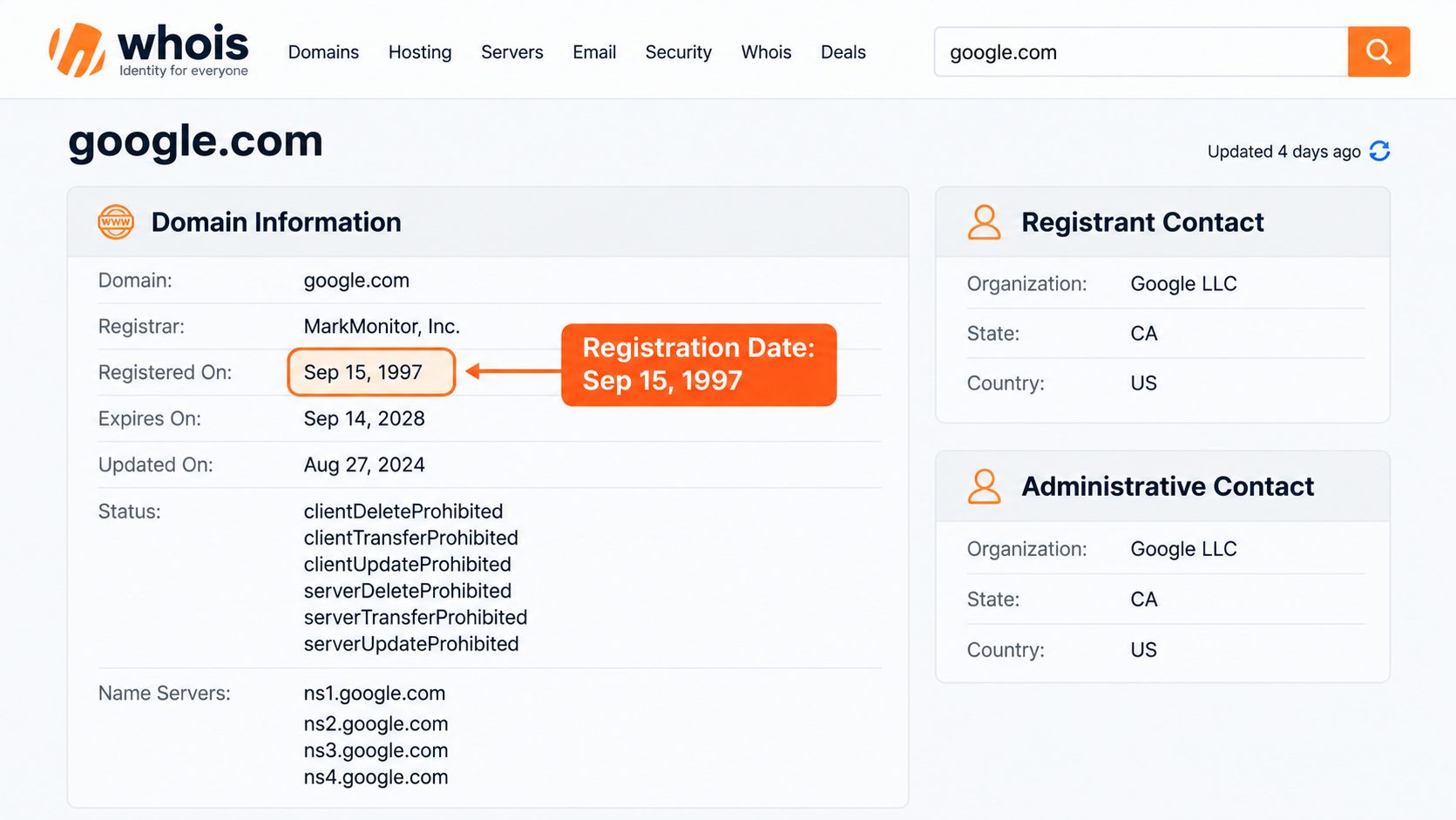Screen dimensions: 1456x820
Task: Open the Domains menu
Action: tap(323, 52)
